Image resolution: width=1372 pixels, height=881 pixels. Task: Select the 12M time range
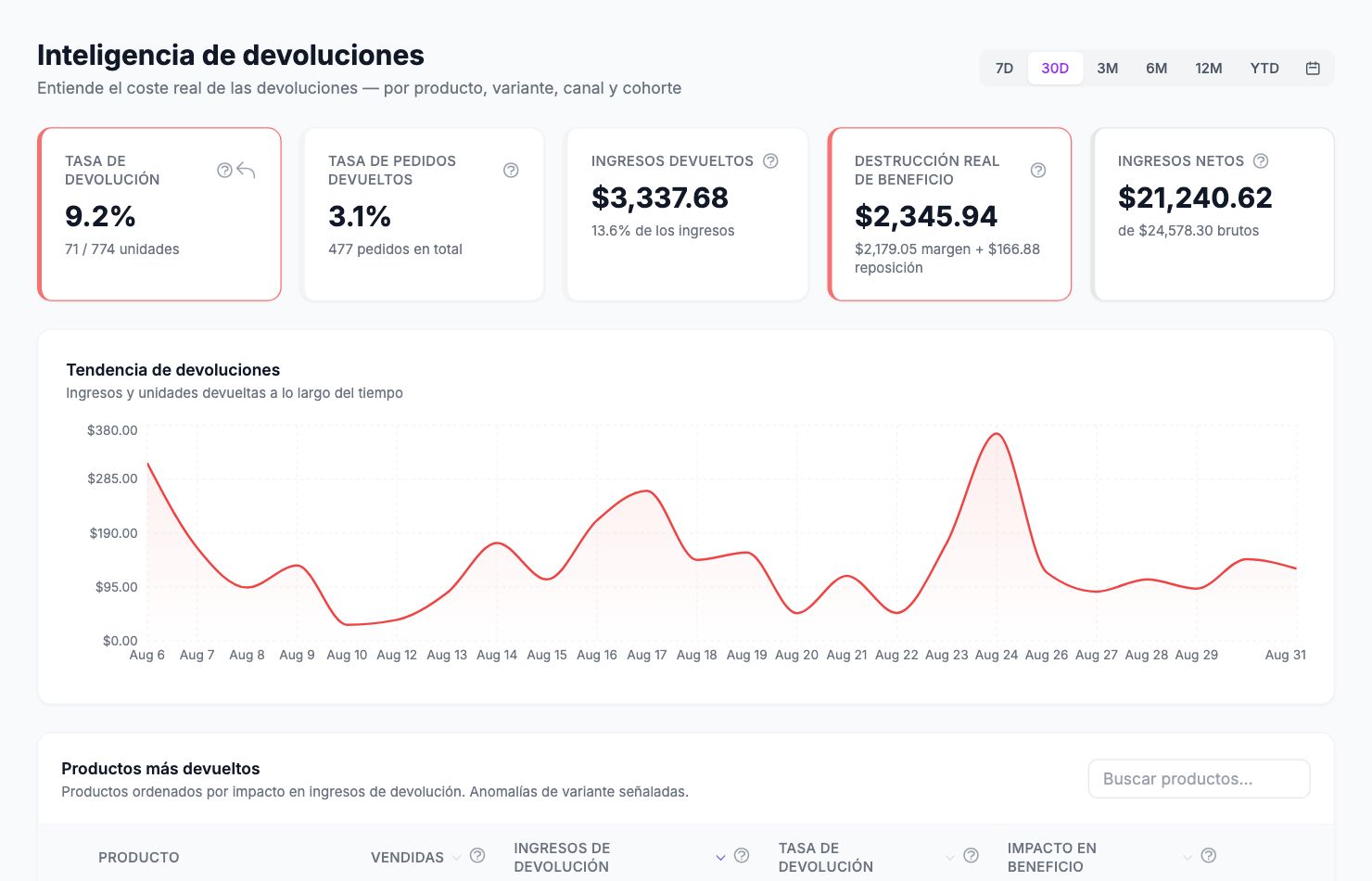1209,68
